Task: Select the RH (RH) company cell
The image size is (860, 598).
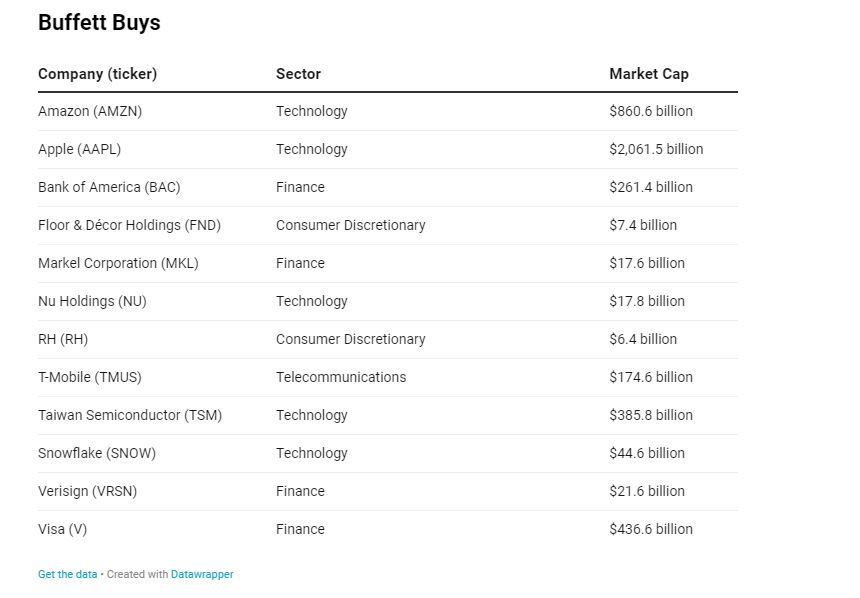Action: (x=63, y=340)
